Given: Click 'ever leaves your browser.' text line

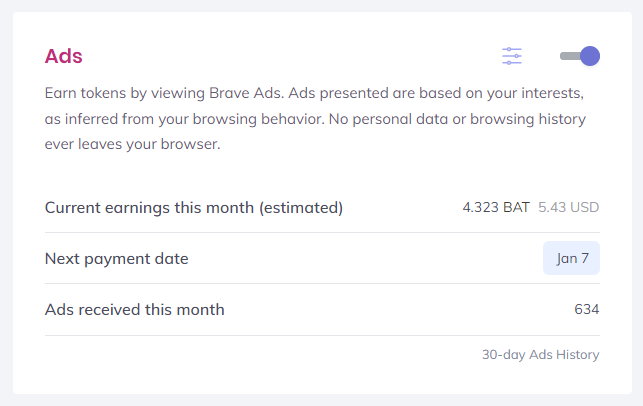Looking at the screenshot, I should pos(132,144).
